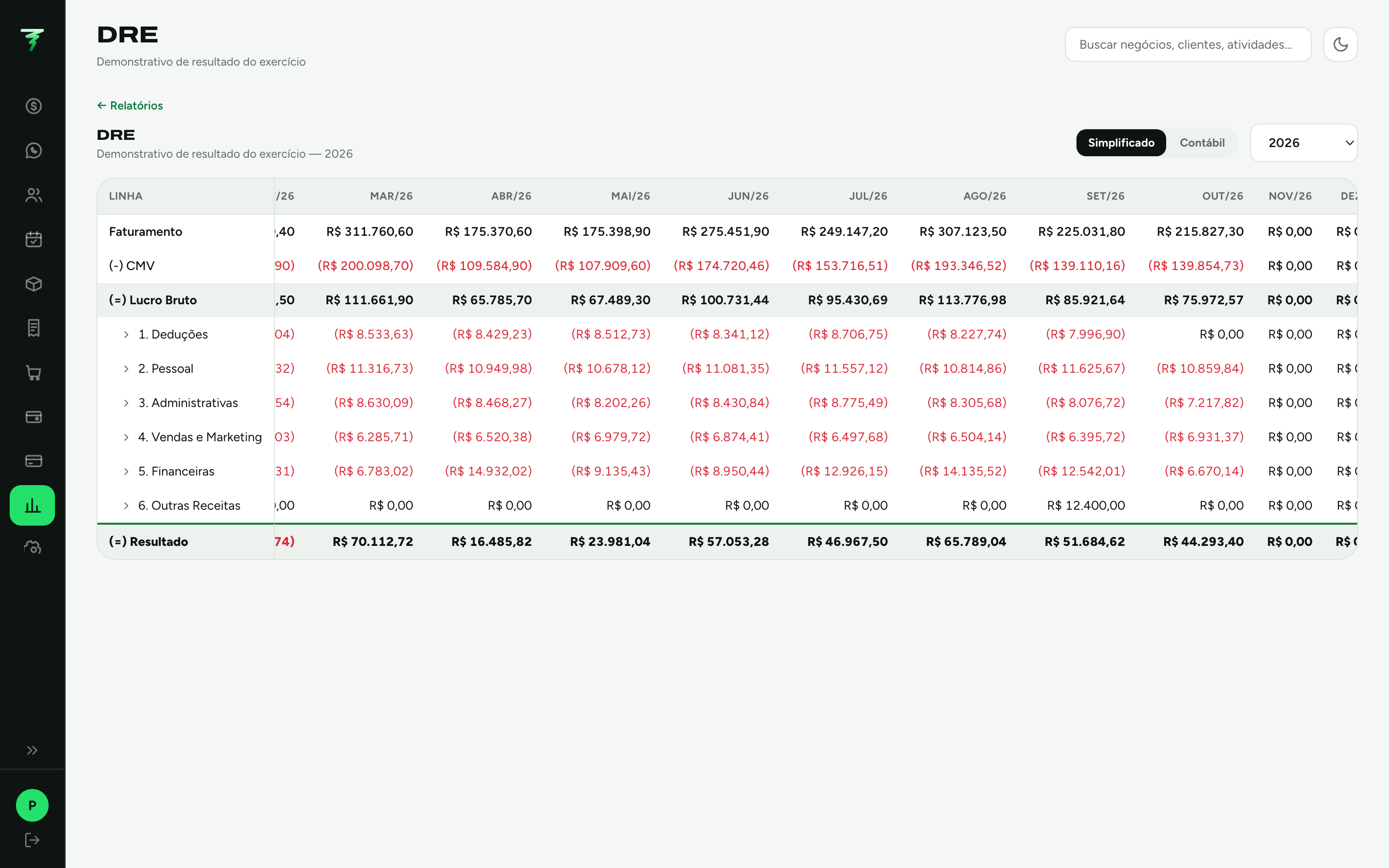Go back via the Relatórios link
Viewport: 1389px width, 868px height.
pyautogui.click(x=130, y=106)
